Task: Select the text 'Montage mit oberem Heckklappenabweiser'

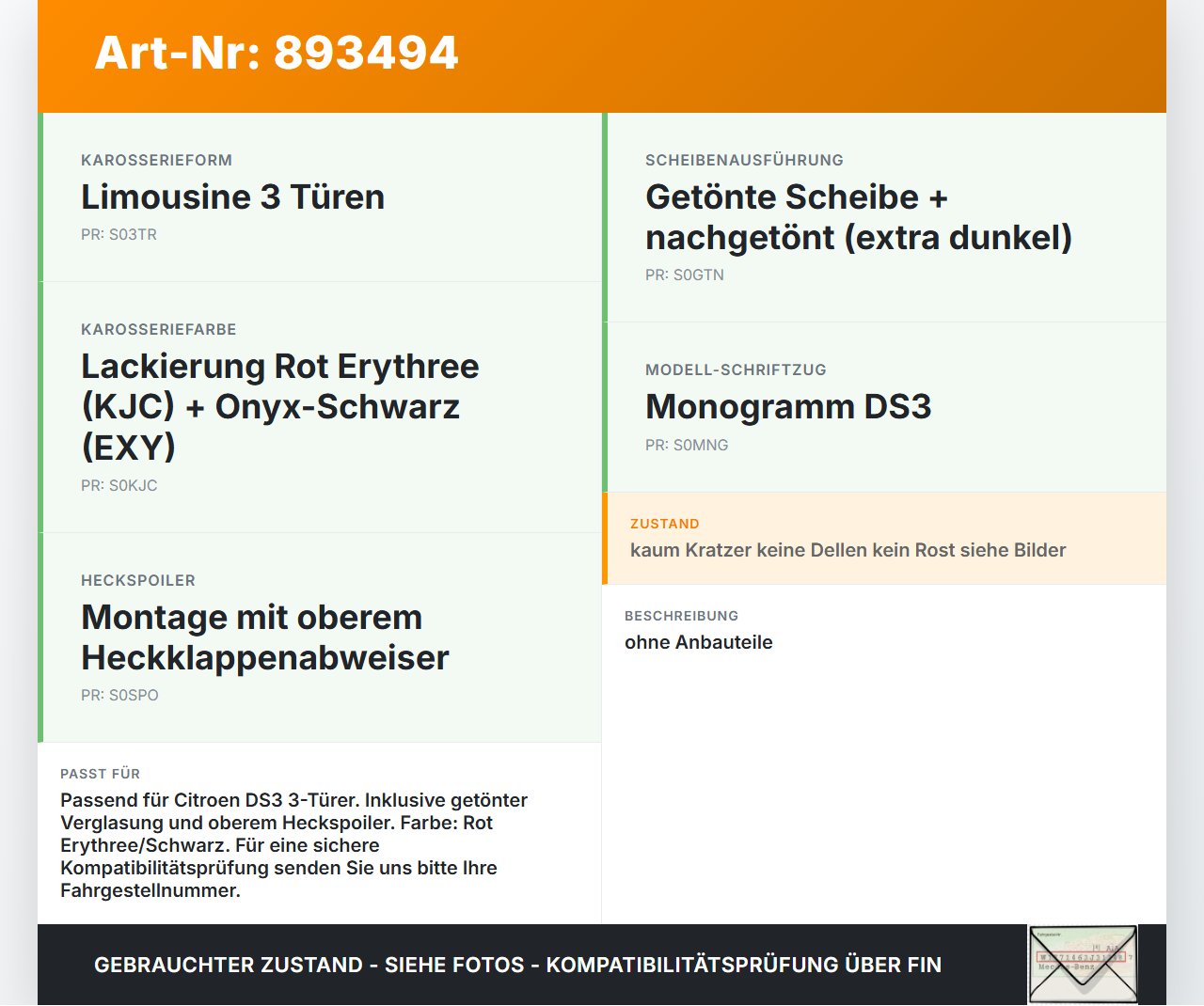Action: click(265, 637)
